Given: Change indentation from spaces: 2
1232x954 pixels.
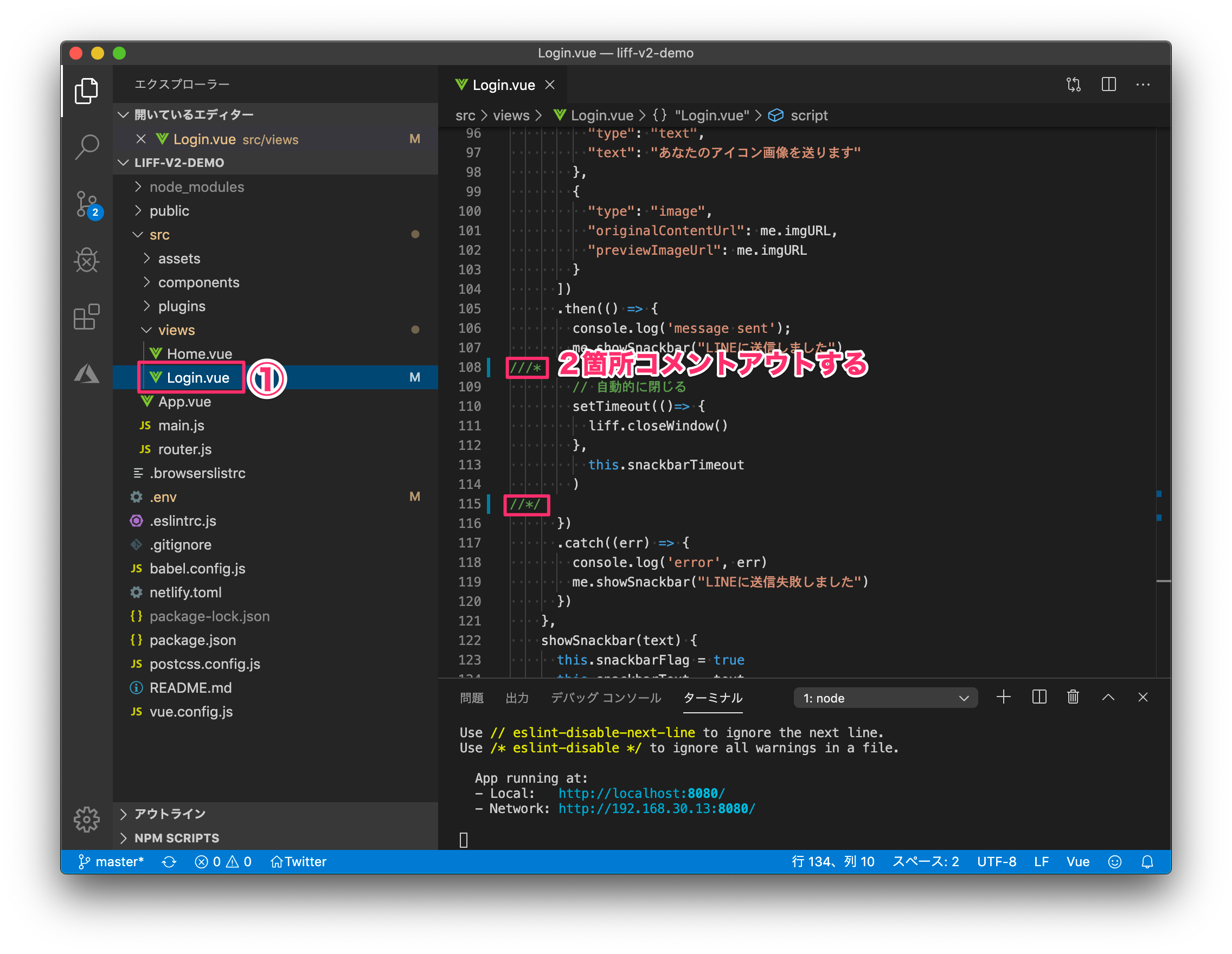Looking at the screenshot, I should pyautogui.click(x=925, y=861).
